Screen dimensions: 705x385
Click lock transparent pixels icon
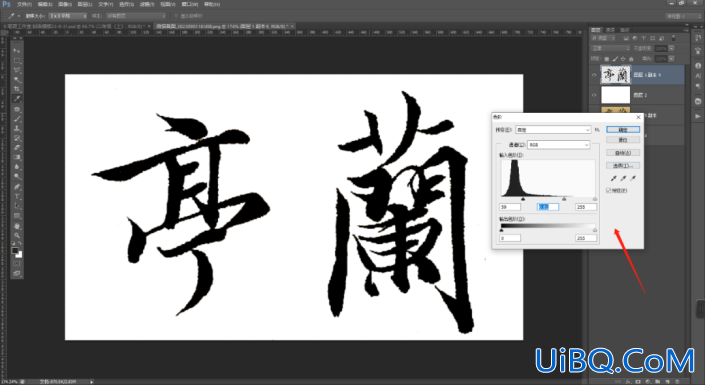[x=607, y=59]
